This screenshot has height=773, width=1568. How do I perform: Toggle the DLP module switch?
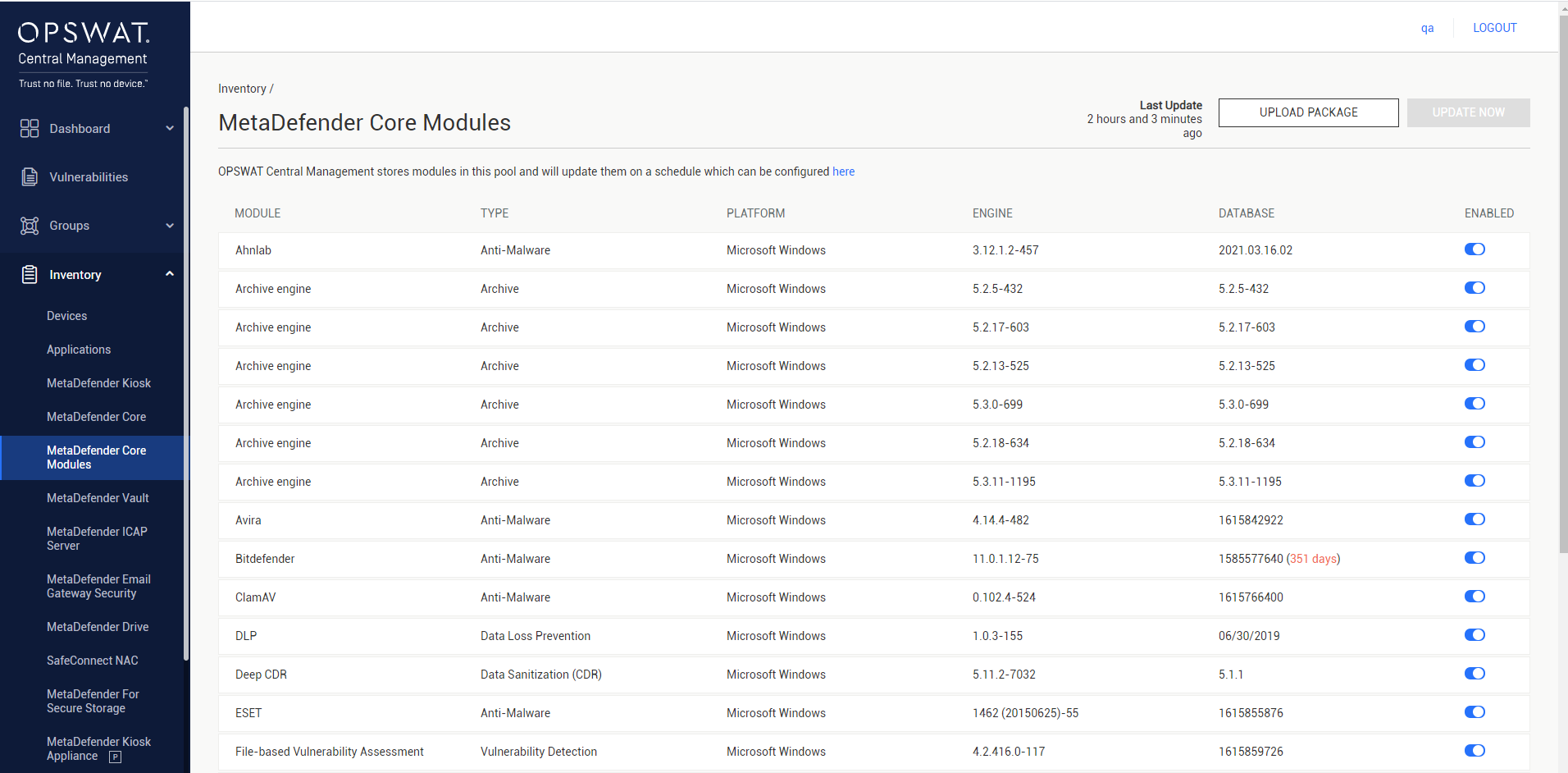(1475, 635)
